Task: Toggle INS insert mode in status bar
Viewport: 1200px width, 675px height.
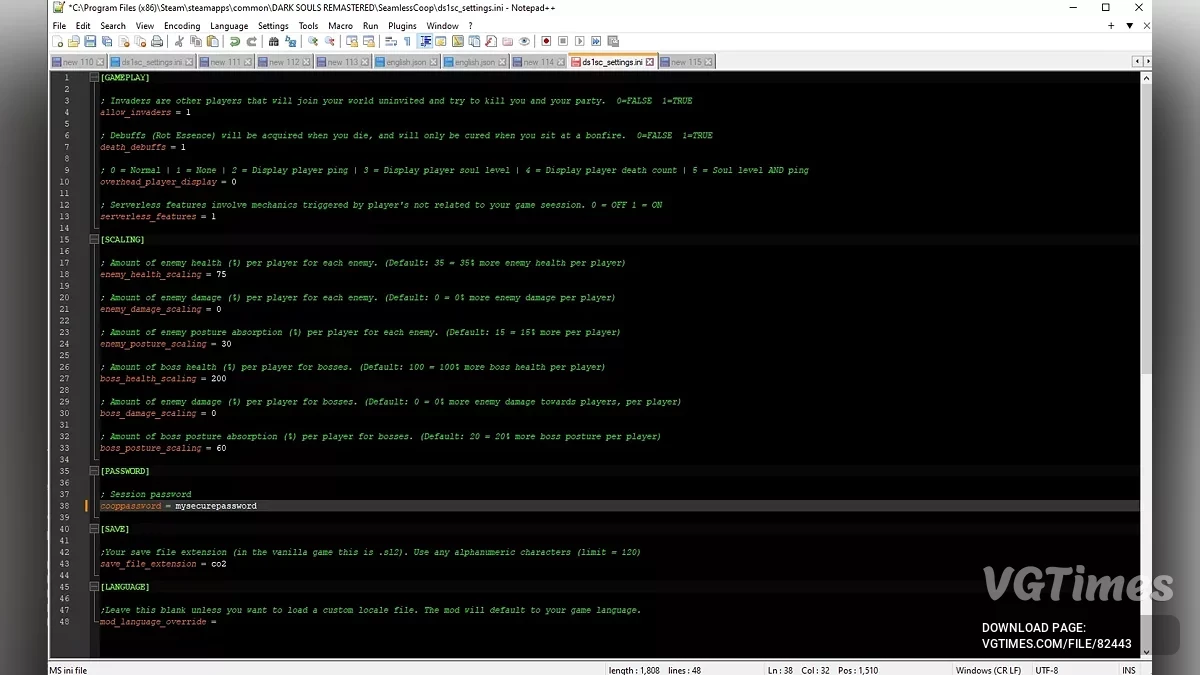Action: coord(1128,670)
